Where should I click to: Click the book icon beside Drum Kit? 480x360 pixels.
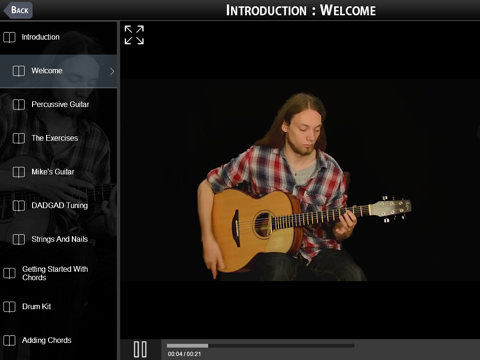coord(9,307)
